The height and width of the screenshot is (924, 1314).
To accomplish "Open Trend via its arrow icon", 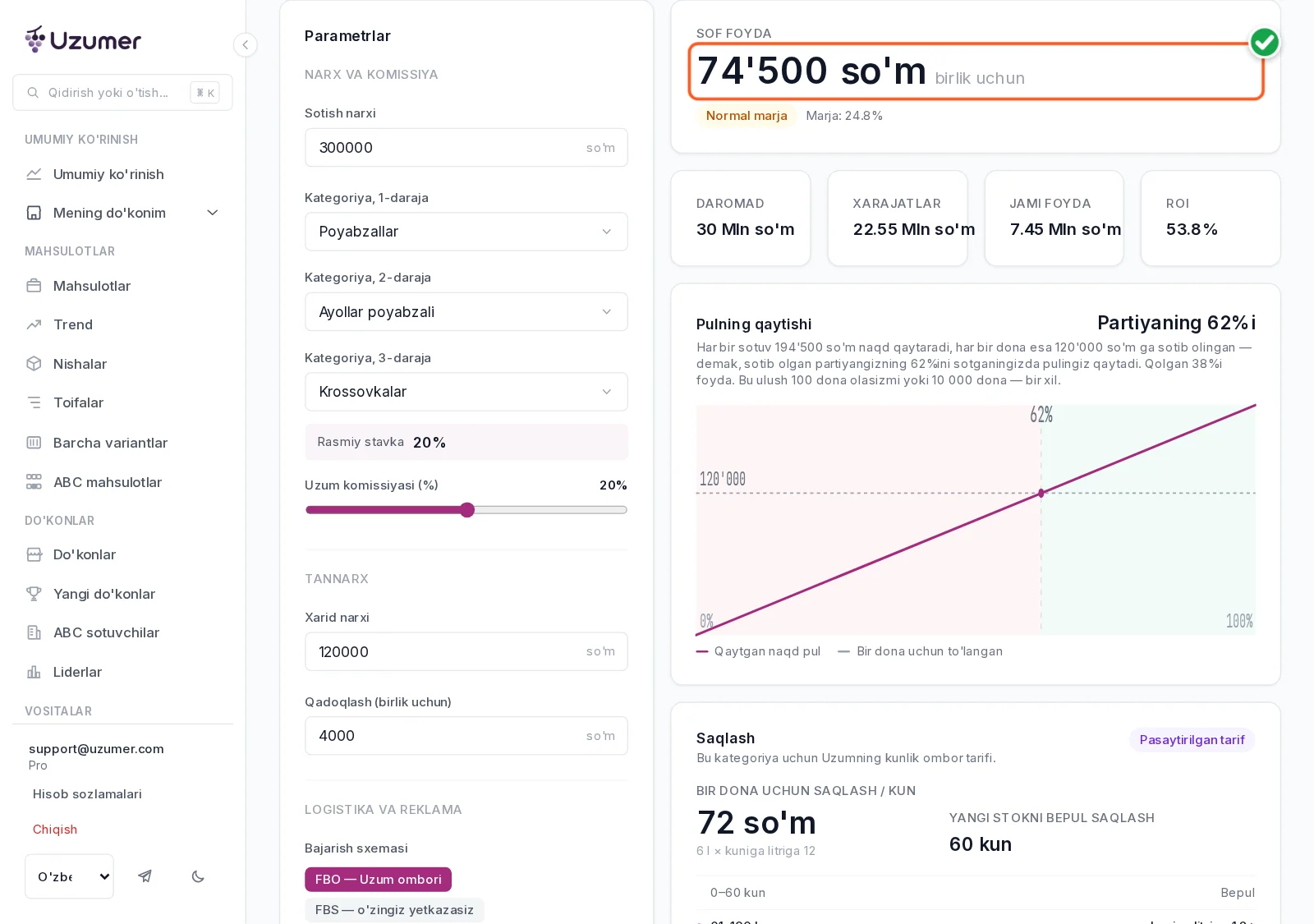I will 34,324.
